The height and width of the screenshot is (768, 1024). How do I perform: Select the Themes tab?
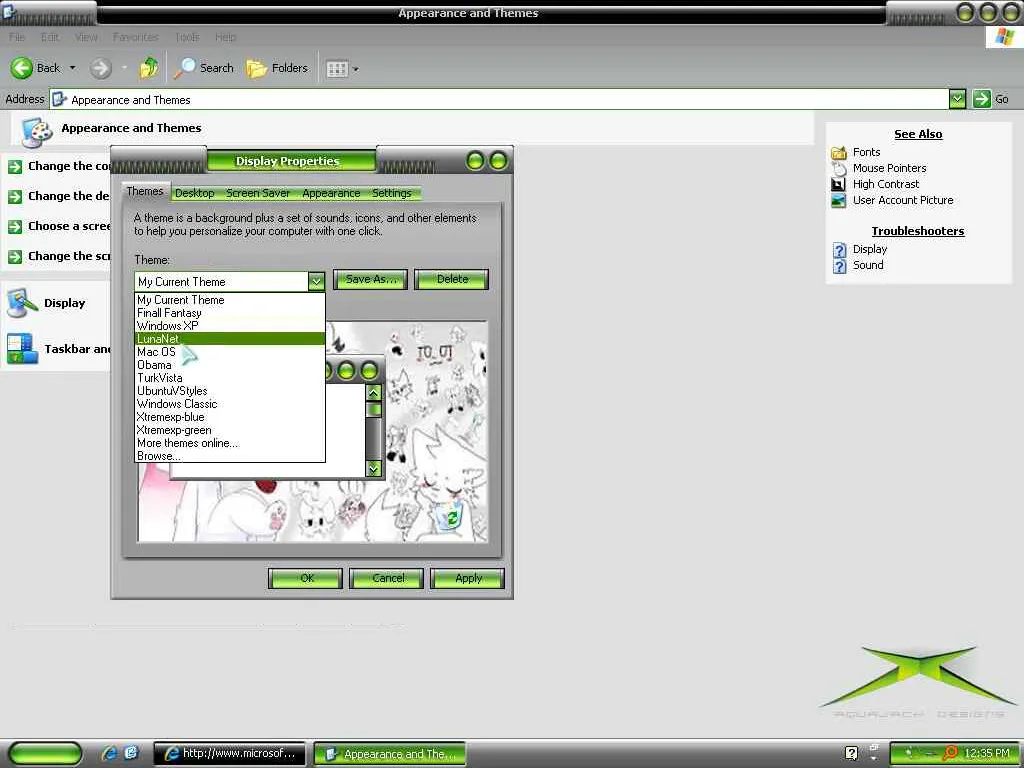(x=145, y=191)
